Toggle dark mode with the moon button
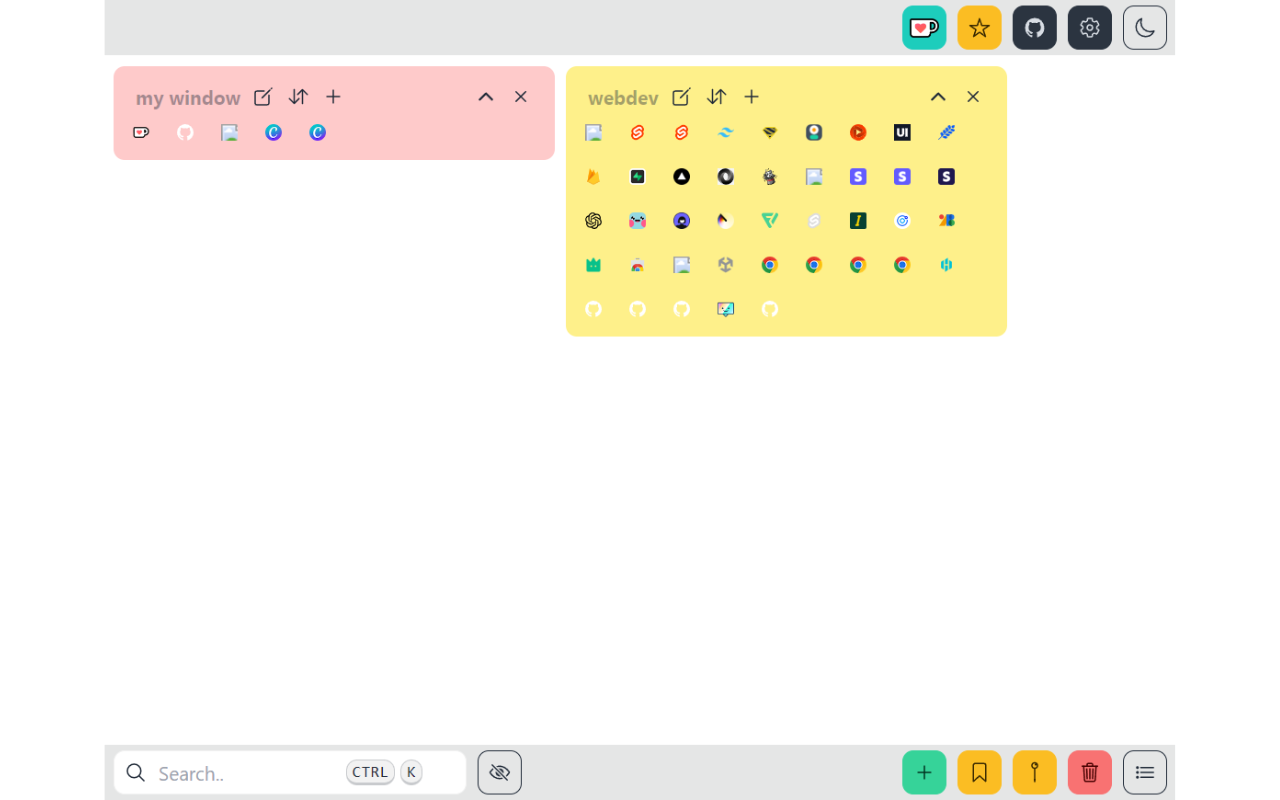This screenshot has width=1280, height=800. [1144, 27]
